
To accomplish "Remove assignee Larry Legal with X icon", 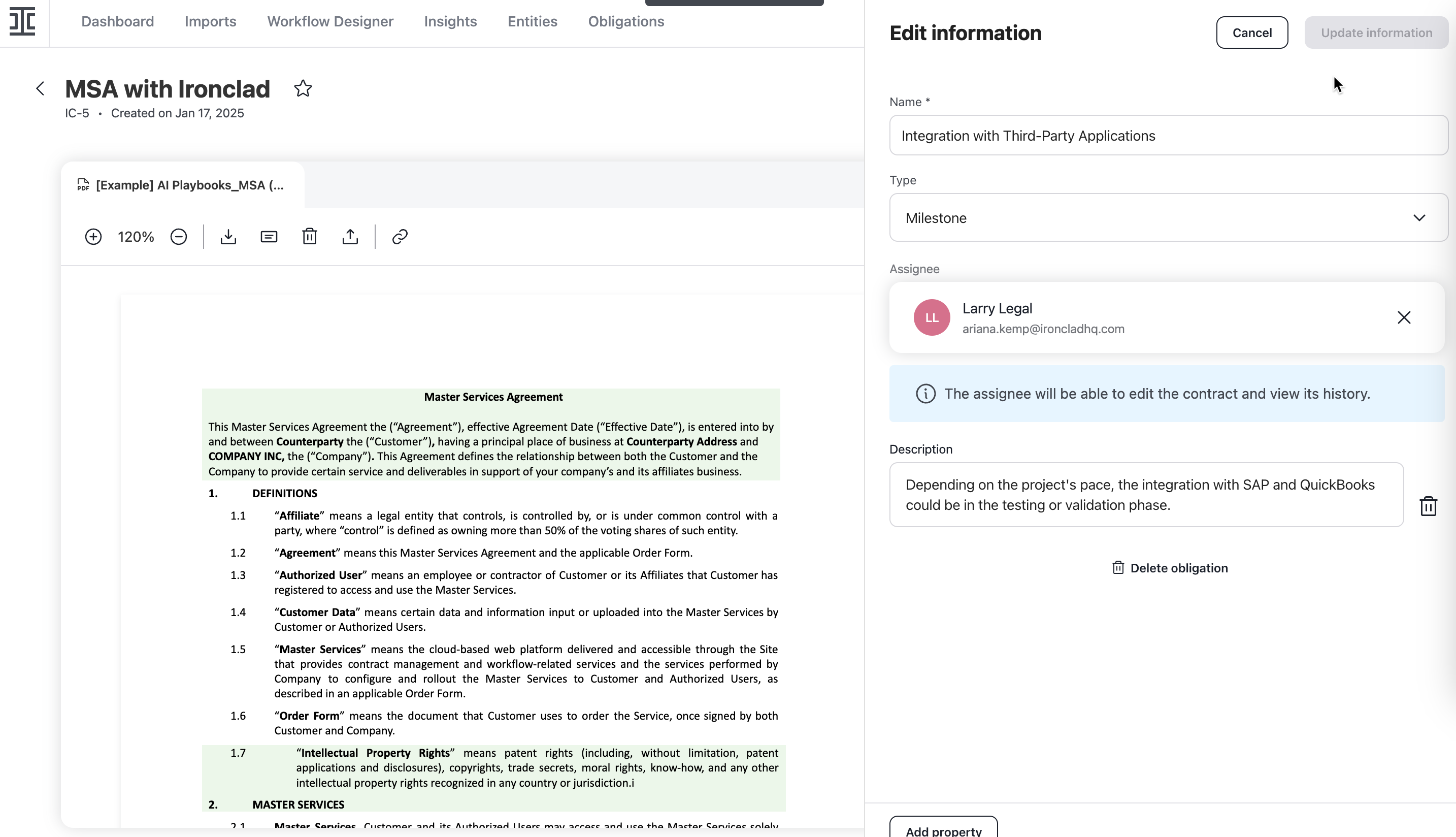I will coord(1404,317).
